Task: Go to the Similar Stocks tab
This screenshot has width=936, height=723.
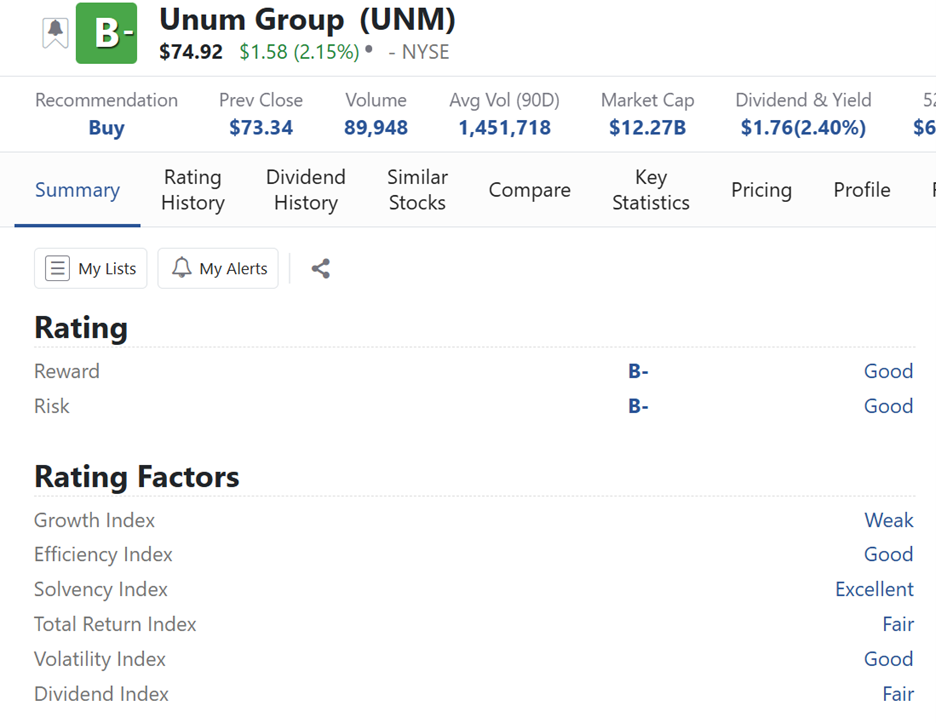Action: 417,190
